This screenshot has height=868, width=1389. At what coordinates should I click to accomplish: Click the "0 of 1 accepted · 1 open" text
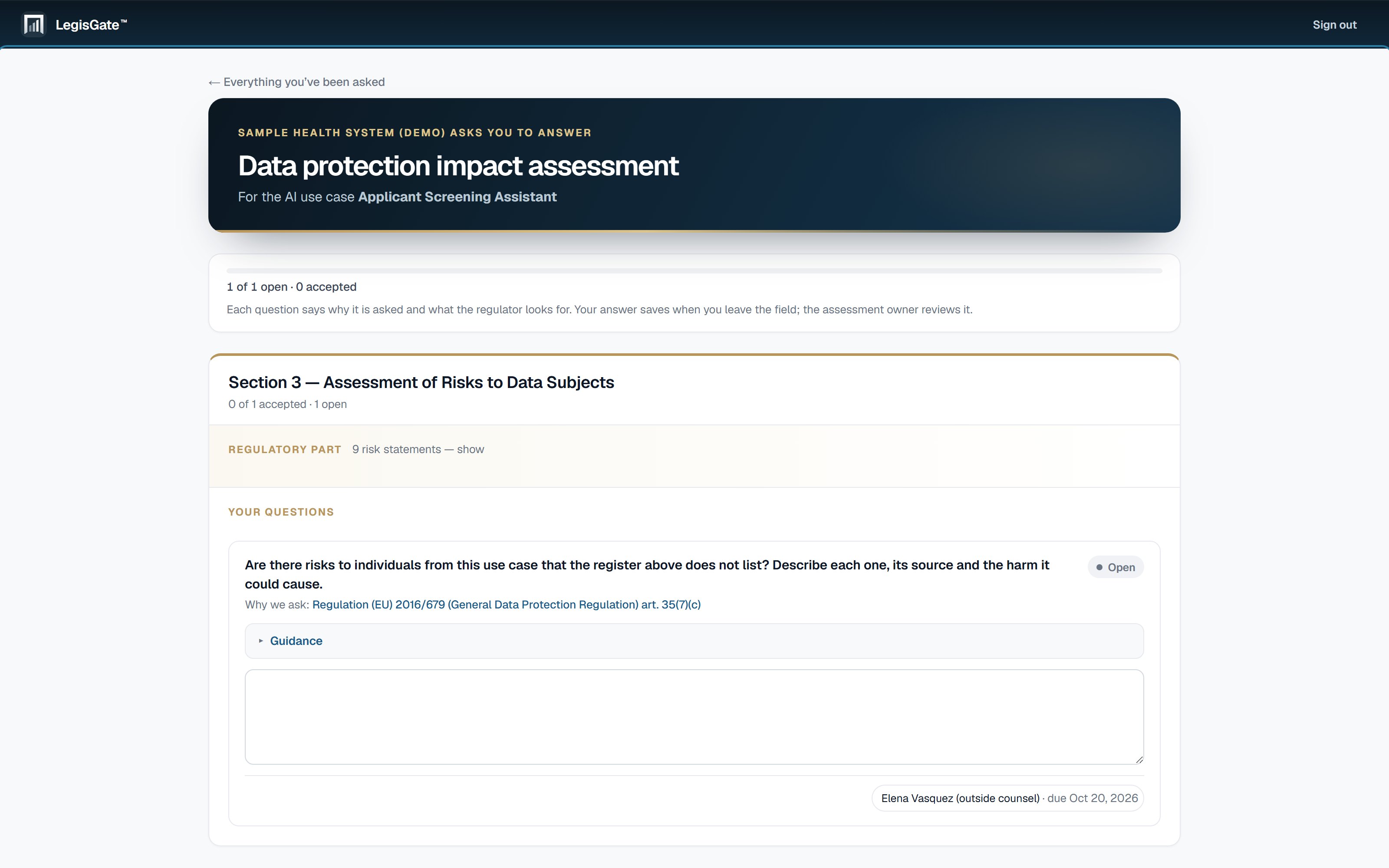point(287,404)
